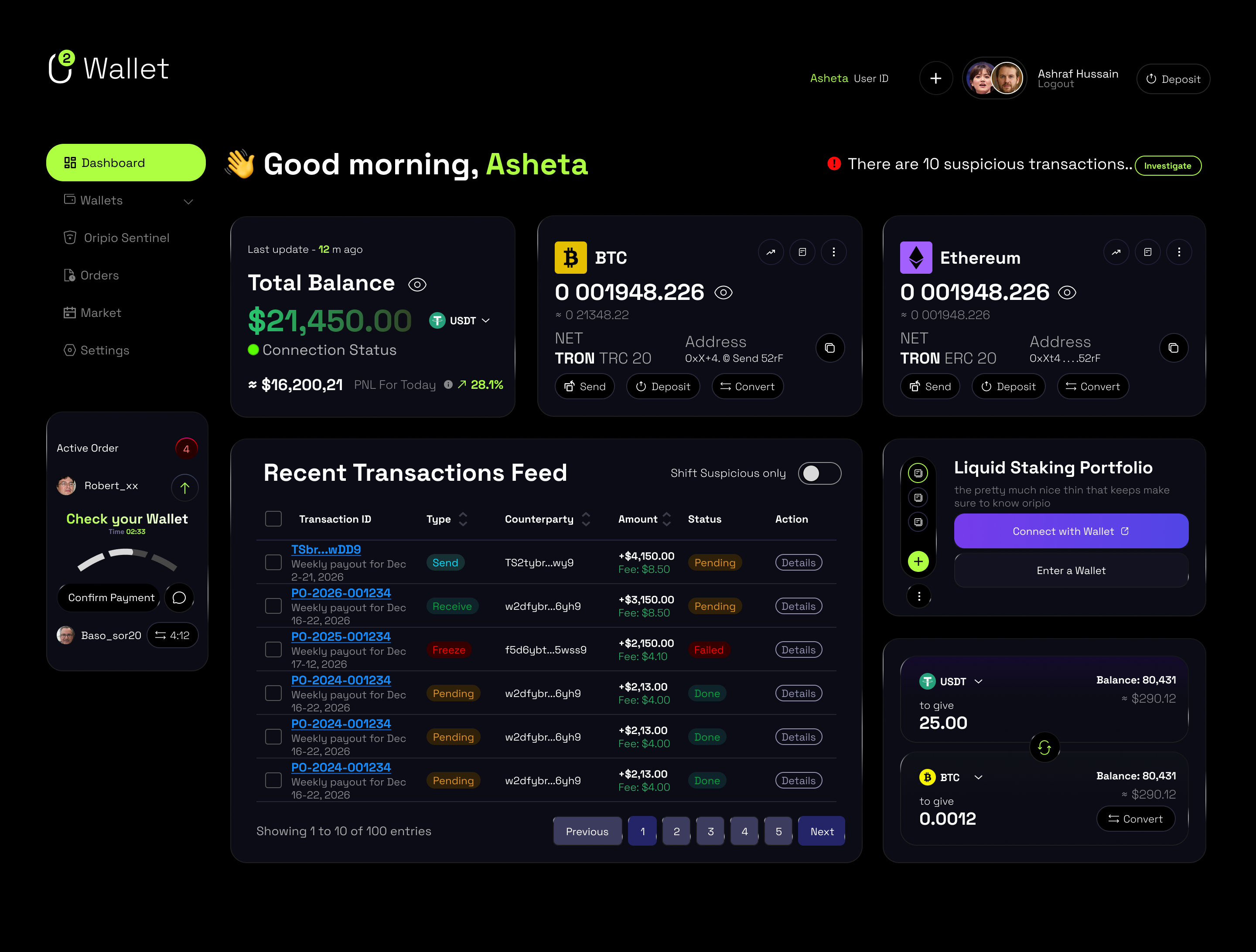Open the Dashboard sidebar item
Image resolution: width=1256 pixels, height=952 pixels.
(x=126, y=163)
